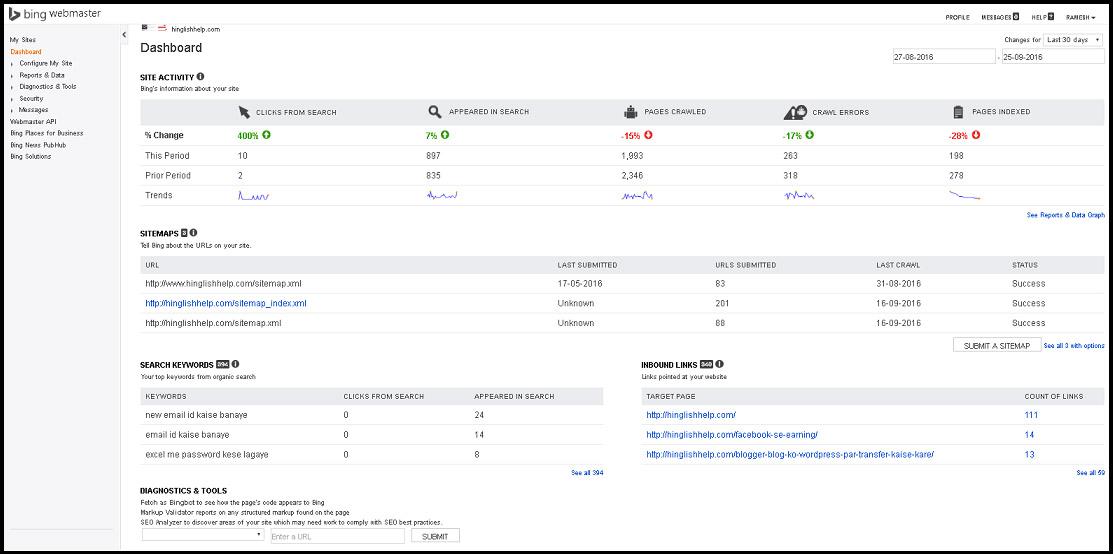The height and width of the screenshot is (554, 1113).
Task: Click the Clicks From Search cursor icon
Action: (x=244, y=112)
